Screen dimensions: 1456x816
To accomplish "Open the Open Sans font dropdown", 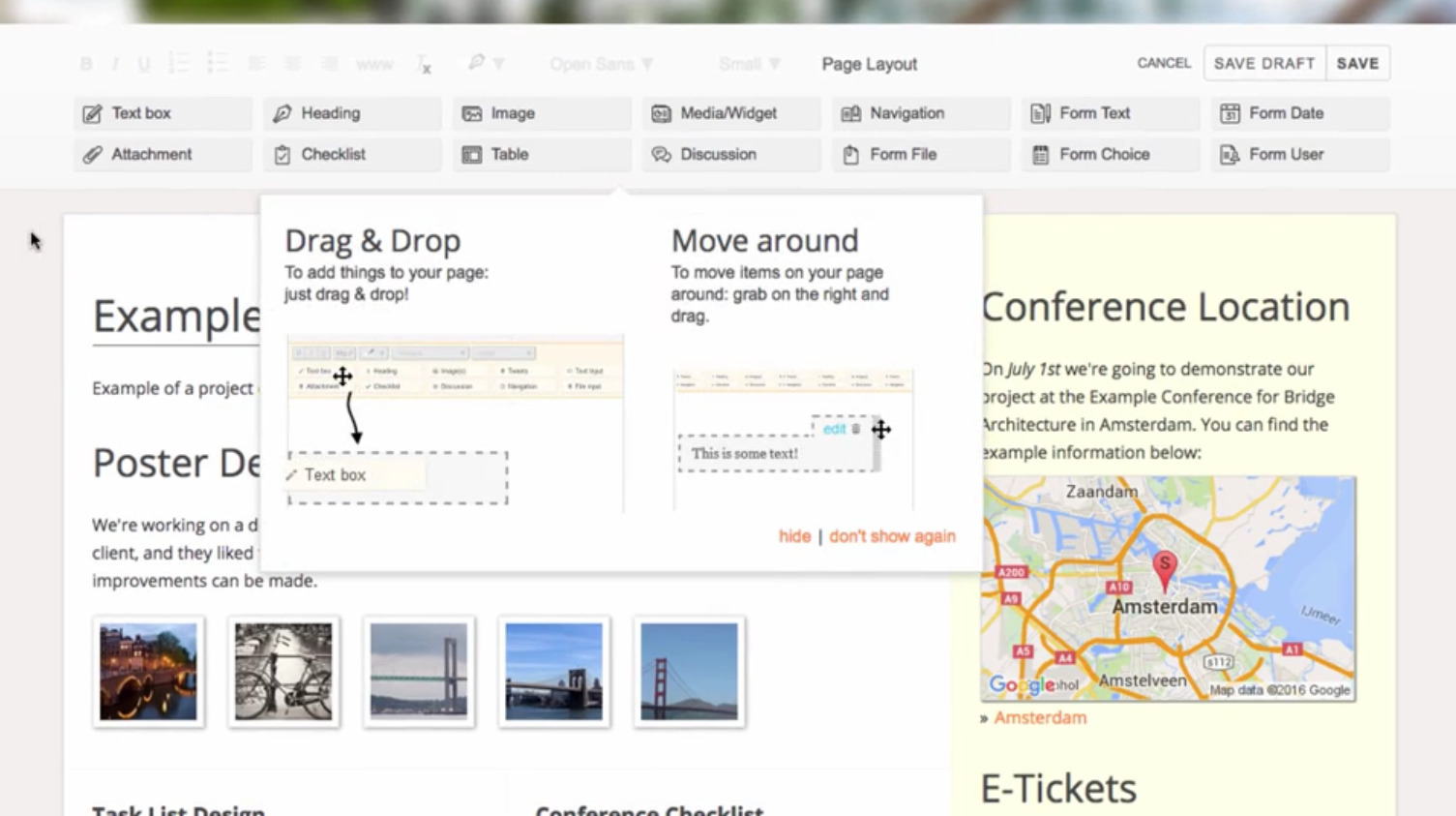I will pyautogui.click(x=602, y=64).
